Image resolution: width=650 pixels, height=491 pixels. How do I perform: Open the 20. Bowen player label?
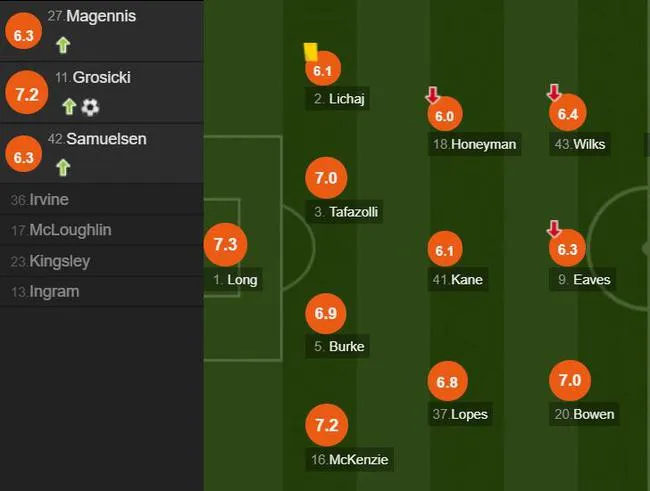coord(584,414)
